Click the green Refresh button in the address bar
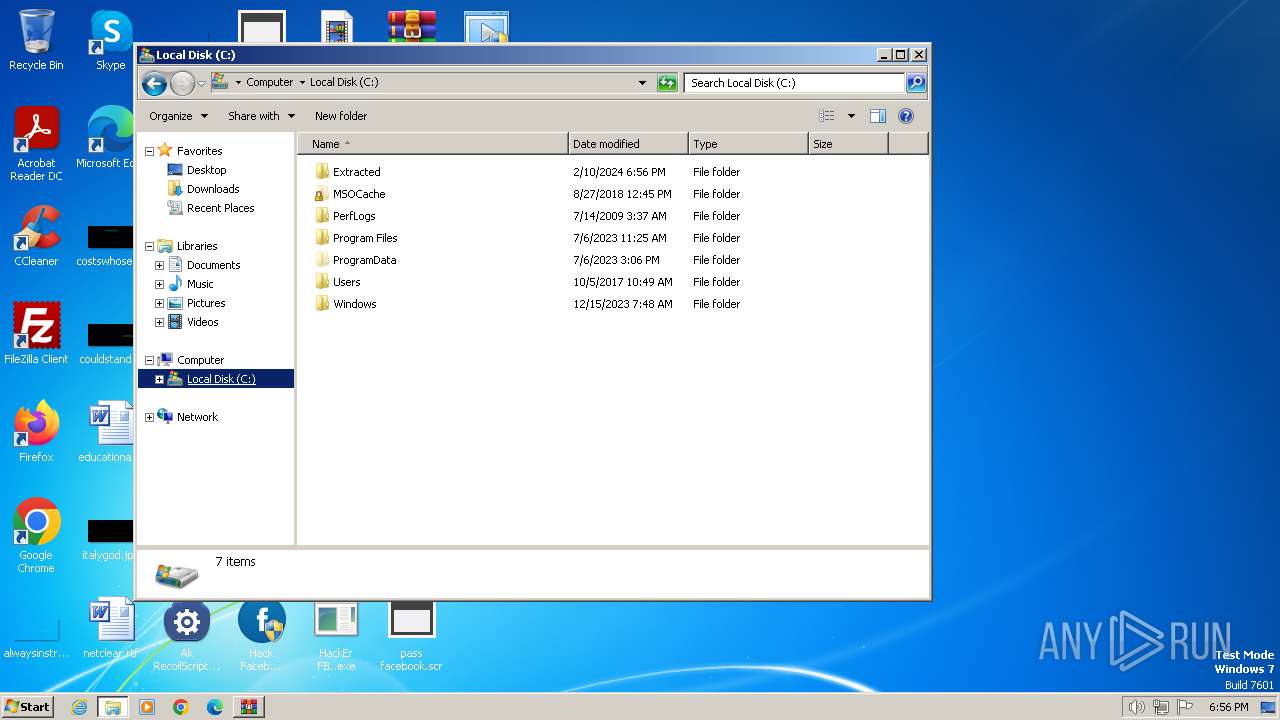The width and height of the screenshot is (1280, 720). pyautogui.click(x=667, y=83)
